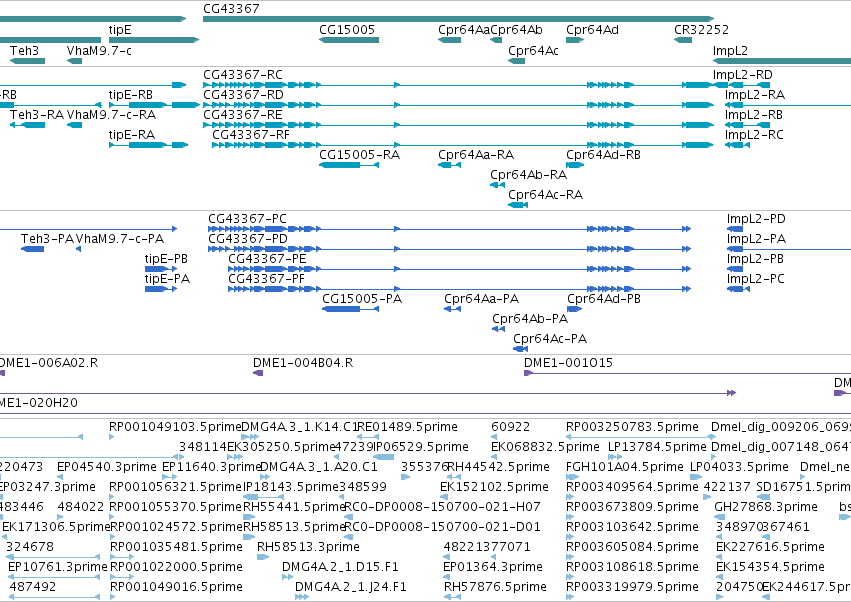Select EST EK068832.5prime label
The width and height of the screenshot is (851, 602).
[545, 447]
